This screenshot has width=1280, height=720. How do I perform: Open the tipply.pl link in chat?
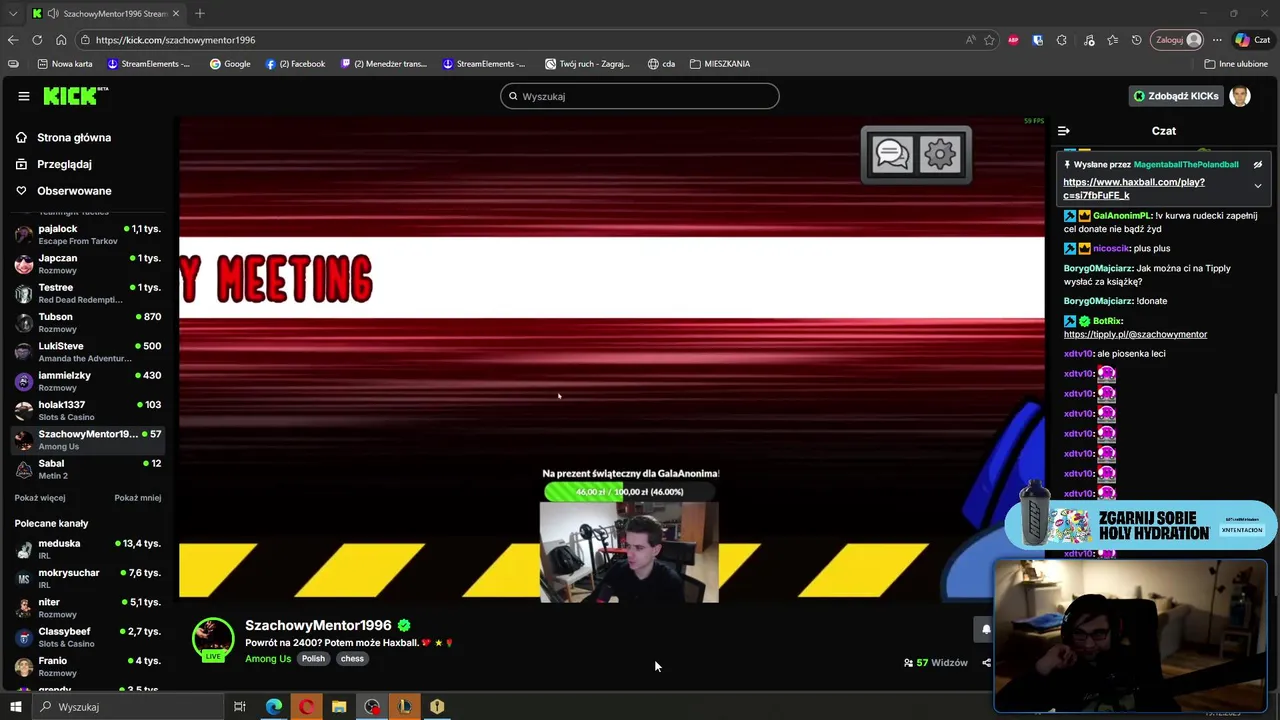[x=1135, y=334]
